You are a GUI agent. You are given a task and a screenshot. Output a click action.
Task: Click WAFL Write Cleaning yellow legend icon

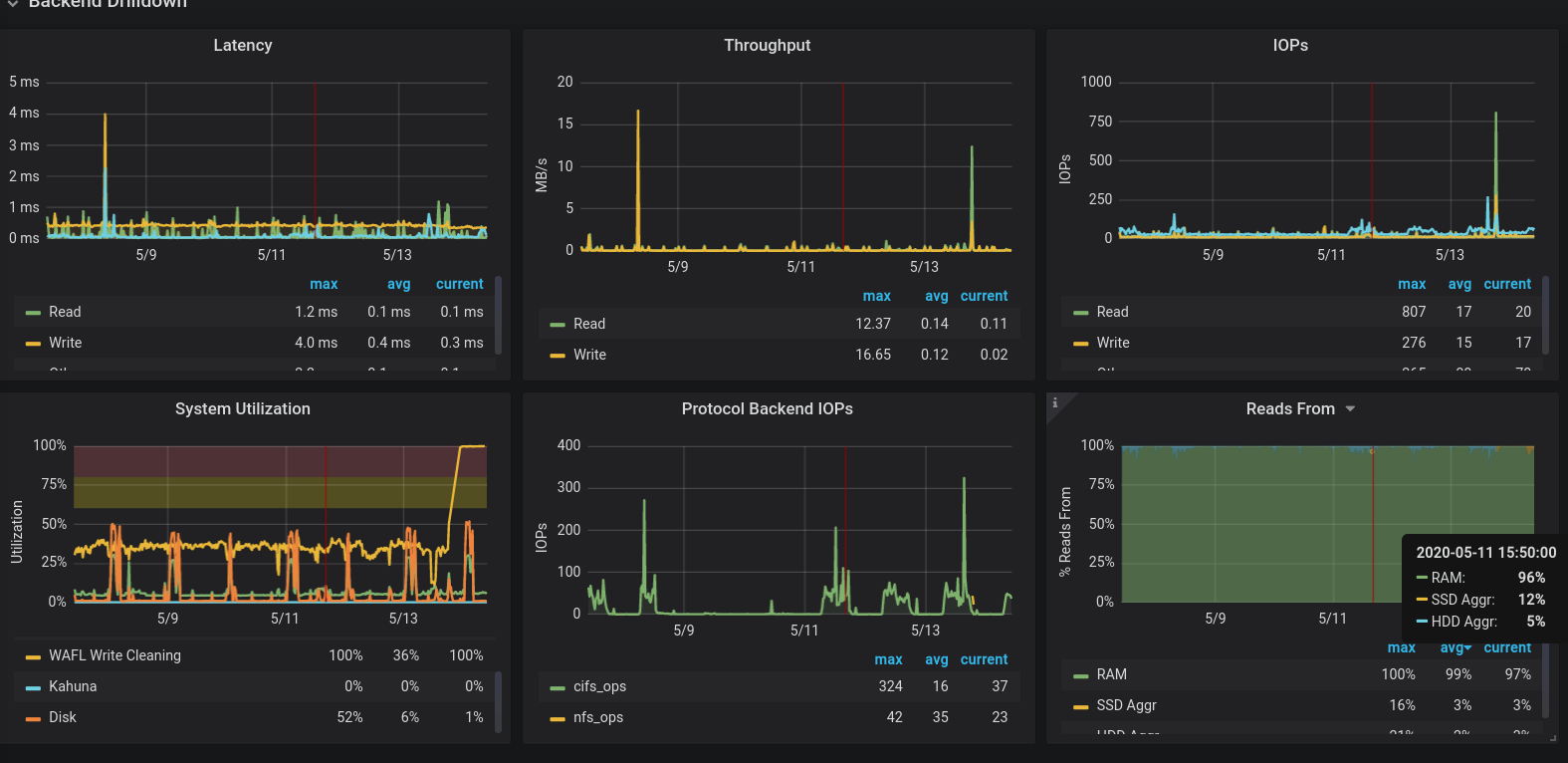(x=33, y=656)
